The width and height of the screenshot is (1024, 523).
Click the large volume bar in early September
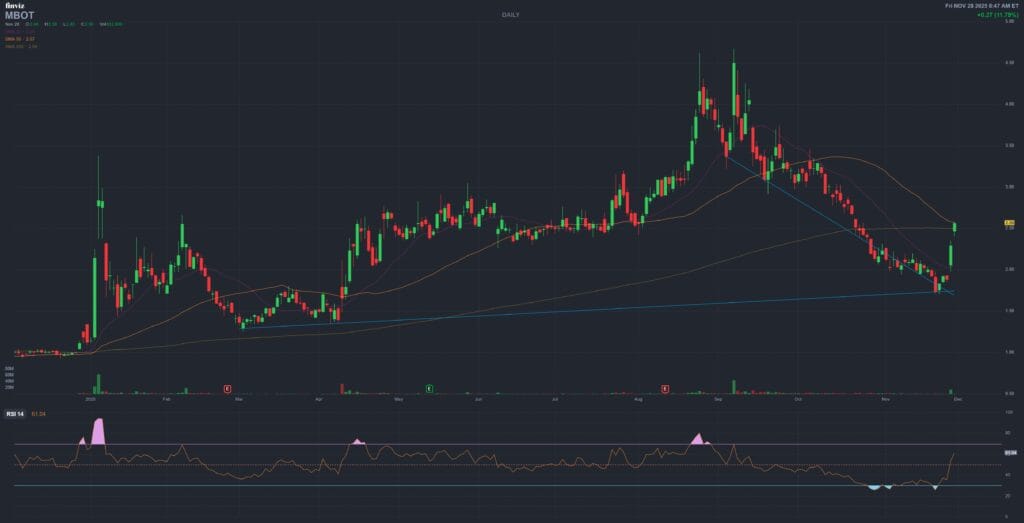733,386
